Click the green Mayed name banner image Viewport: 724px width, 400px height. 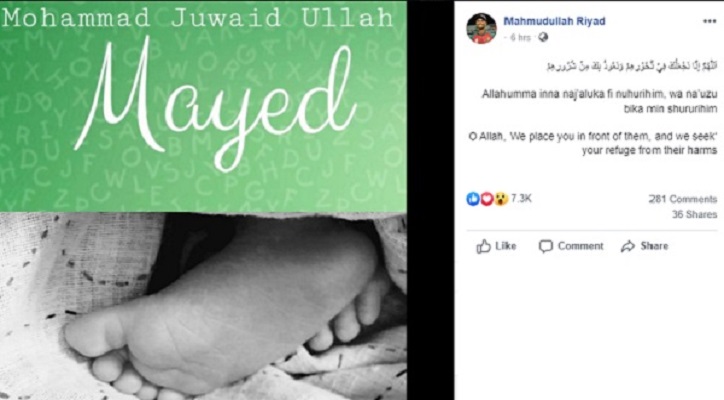click(x=203, y=106)
